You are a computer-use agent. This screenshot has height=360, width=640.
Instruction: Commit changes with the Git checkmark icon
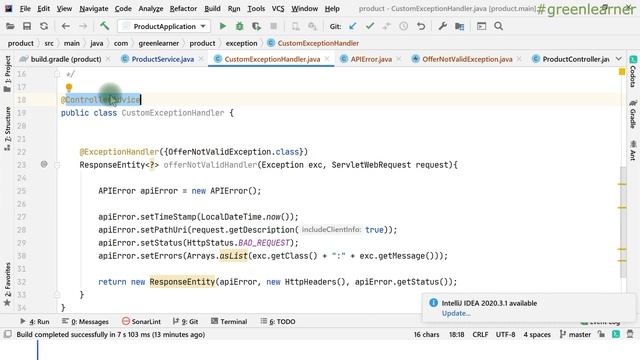(370, 26)
